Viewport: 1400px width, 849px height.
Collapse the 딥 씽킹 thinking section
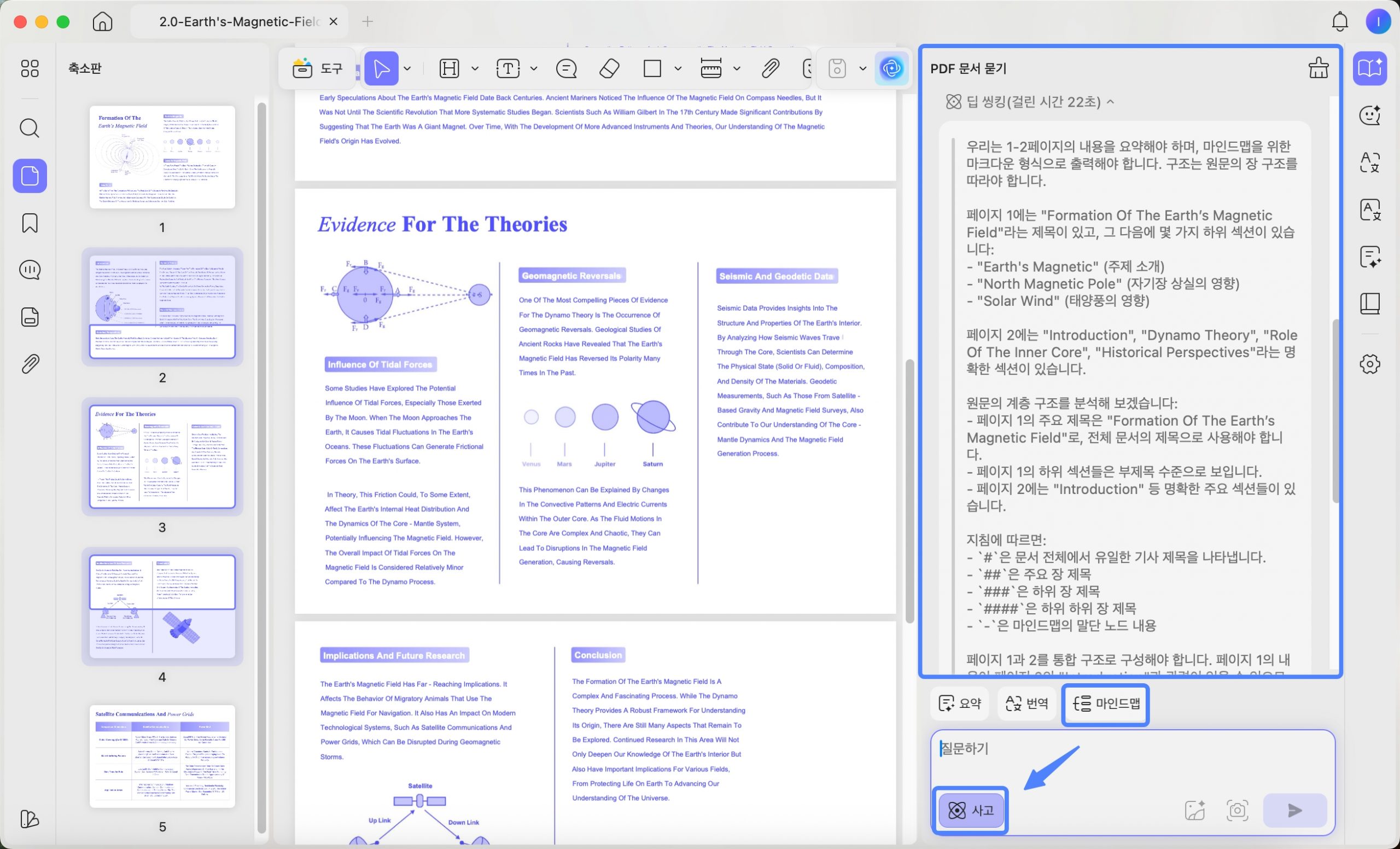(1110, 102)
